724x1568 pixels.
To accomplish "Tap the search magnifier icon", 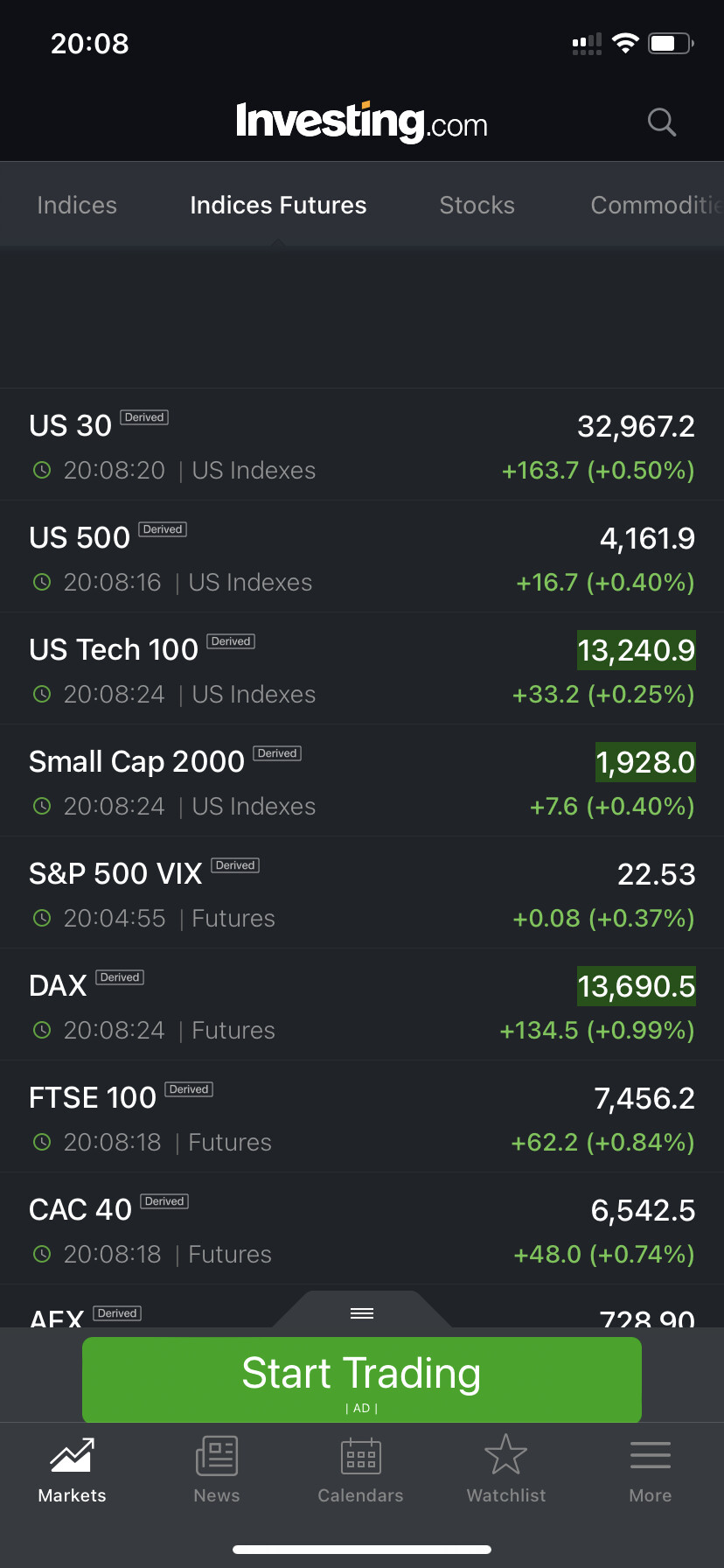I will [x=662, y=122].
